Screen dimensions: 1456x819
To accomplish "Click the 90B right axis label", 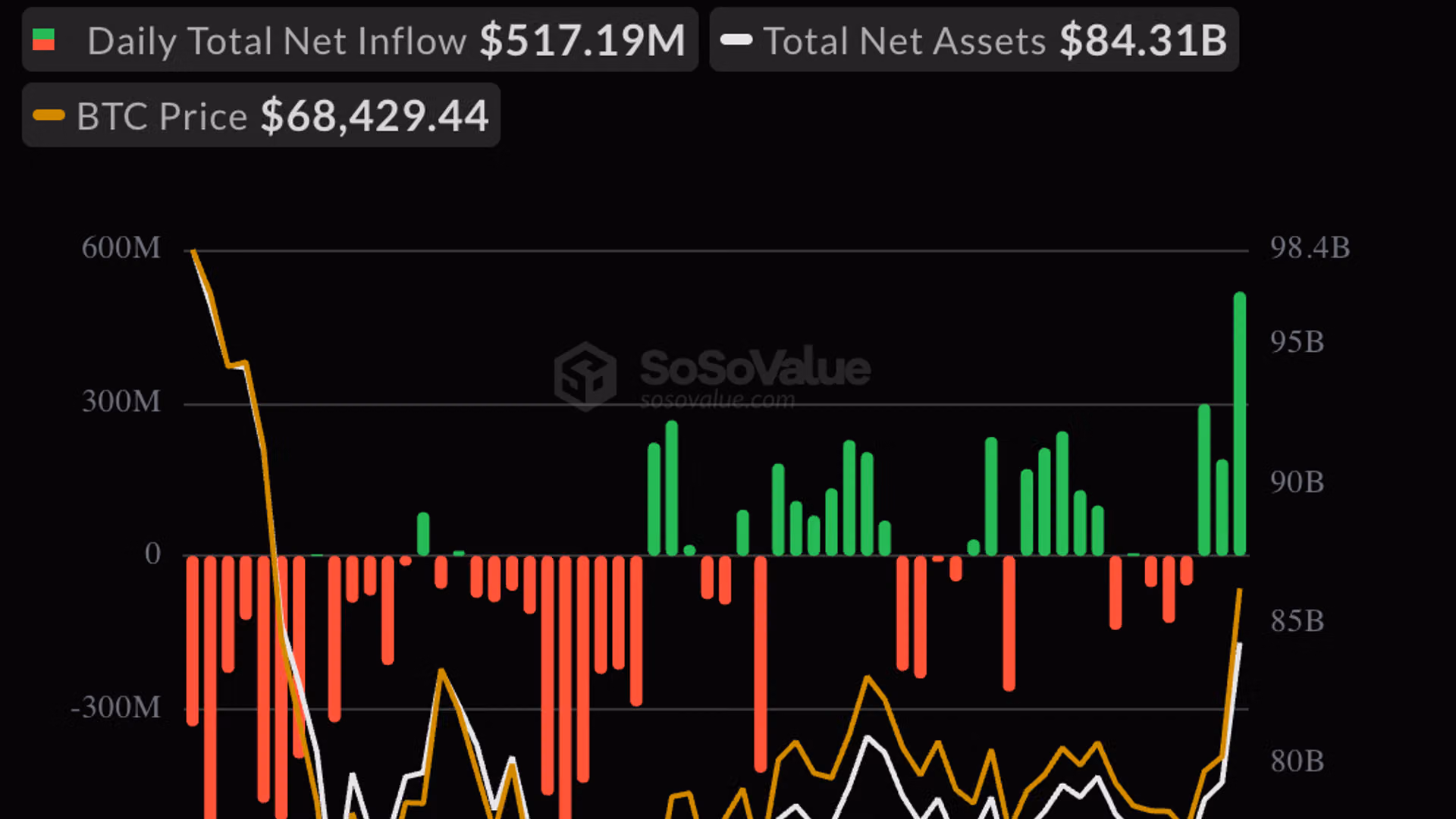I will 1298,482.
